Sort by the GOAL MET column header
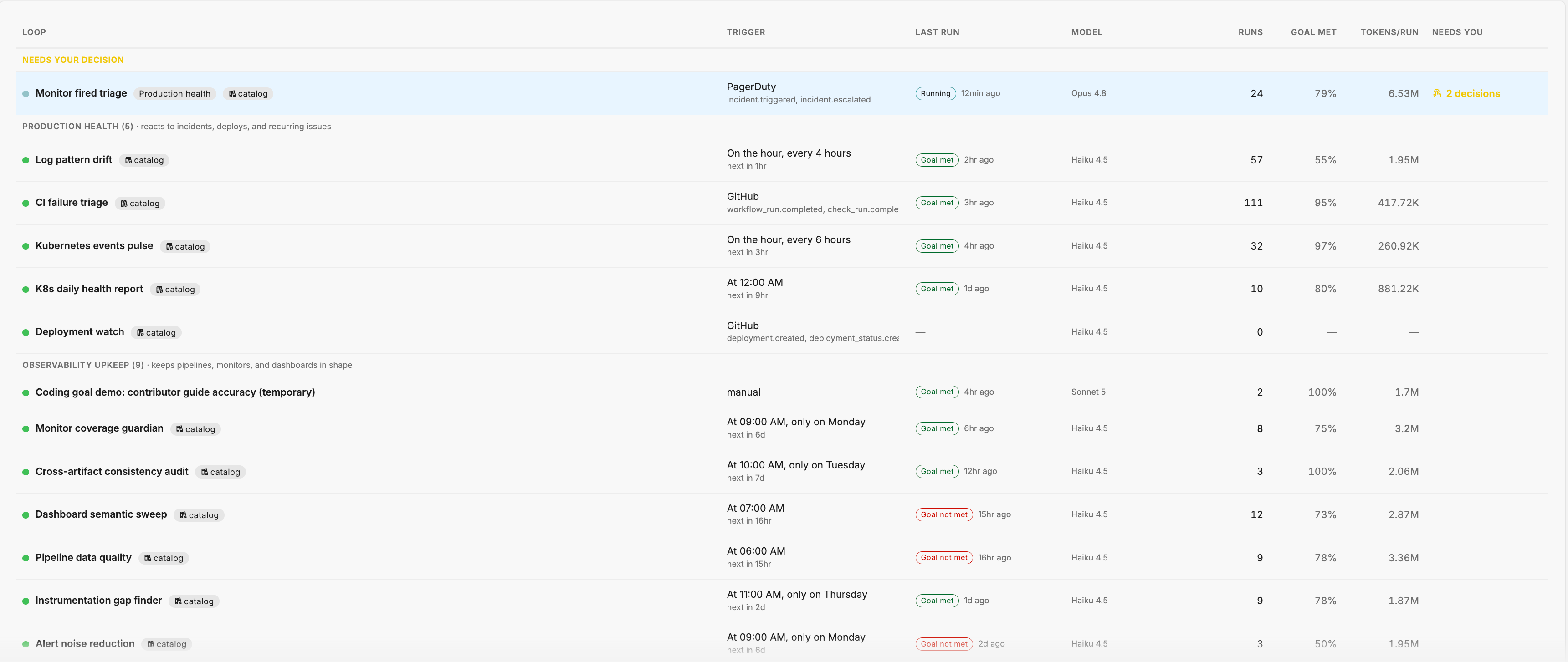The height and width of the screenshot is (662, 1568). 1313,32
